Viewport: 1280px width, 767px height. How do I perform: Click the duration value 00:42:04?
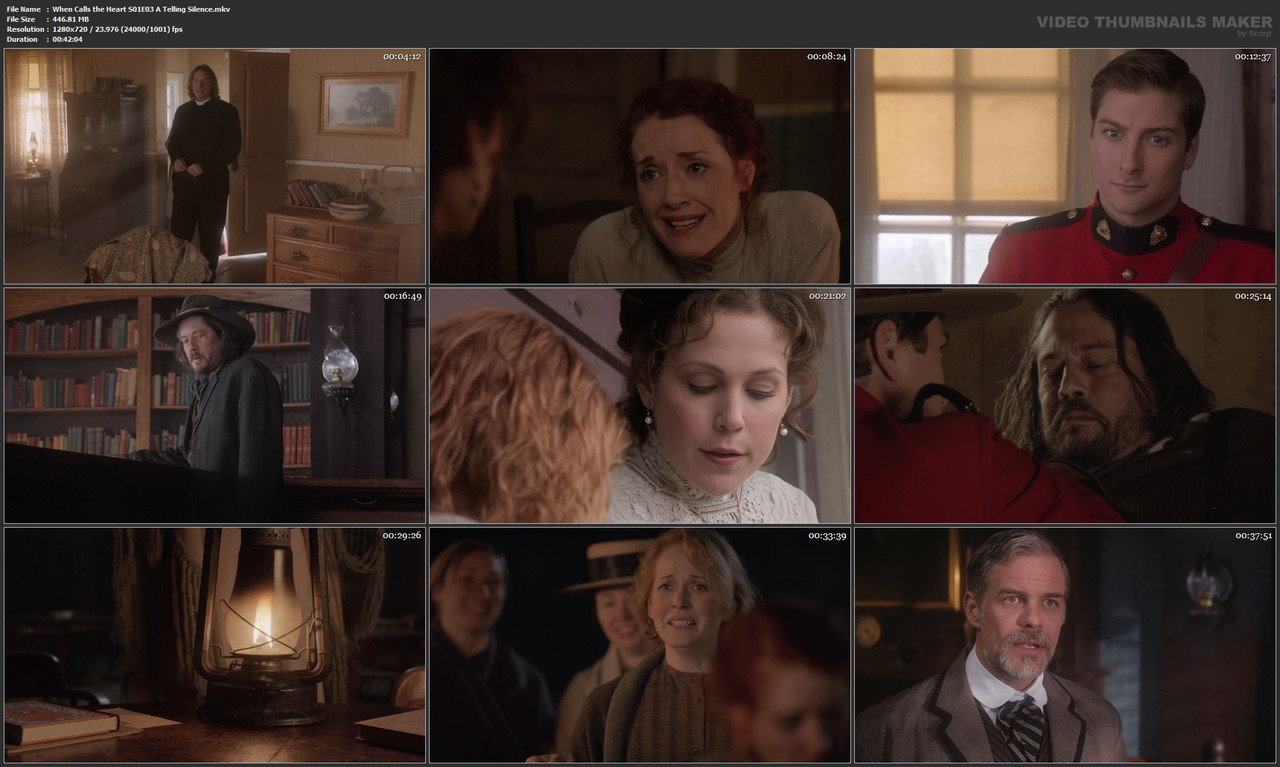click(68, 39)
